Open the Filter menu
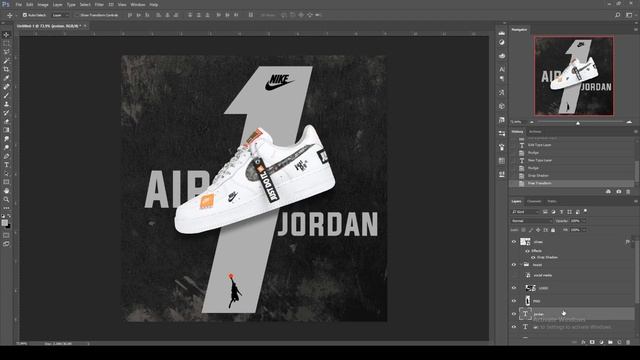 99,4
